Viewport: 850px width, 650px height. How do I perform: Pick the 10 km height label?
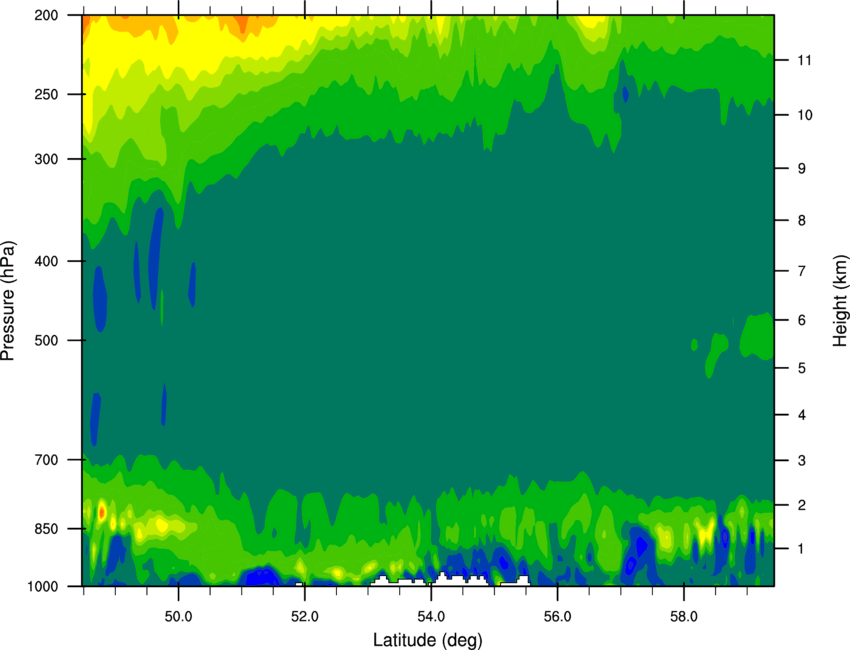point(805,115)
